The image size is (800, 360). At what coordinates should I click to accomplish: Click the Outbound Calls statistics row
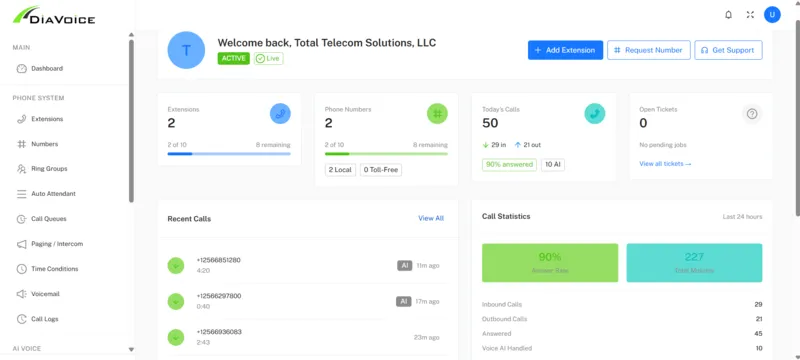click(622, 319)
